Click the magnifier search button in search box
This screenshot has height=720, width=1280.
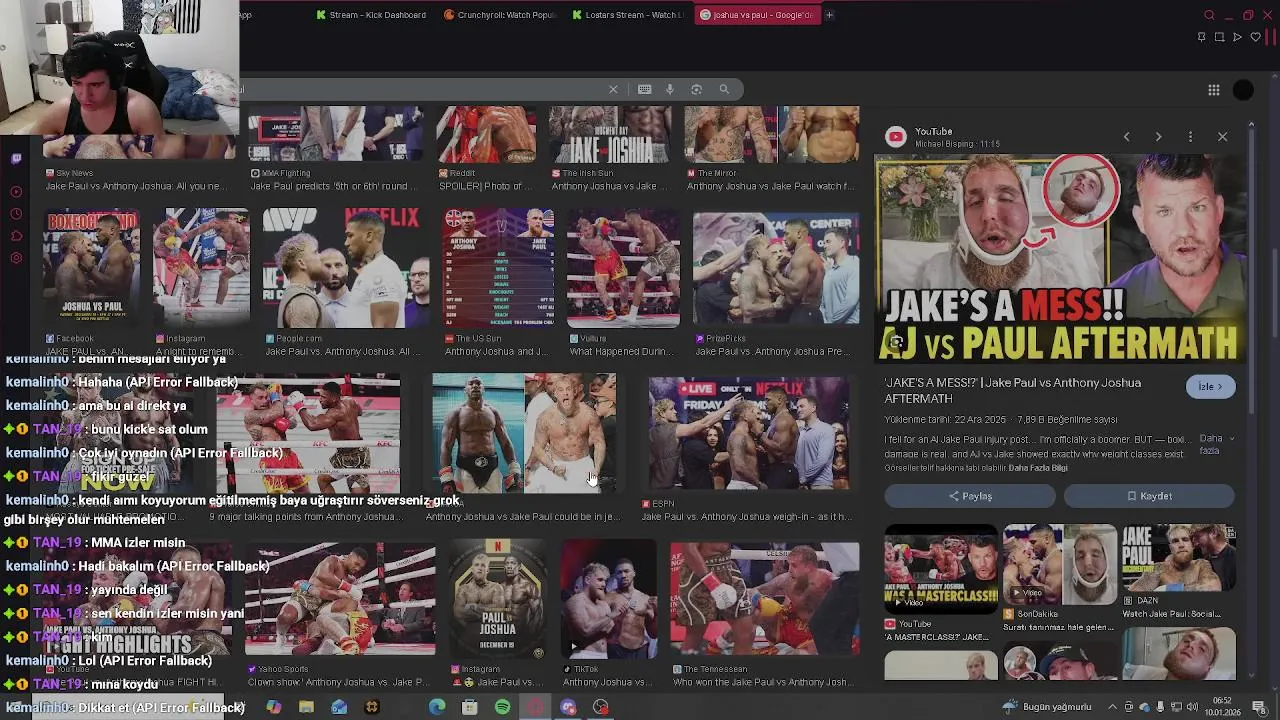coord(724,89)
